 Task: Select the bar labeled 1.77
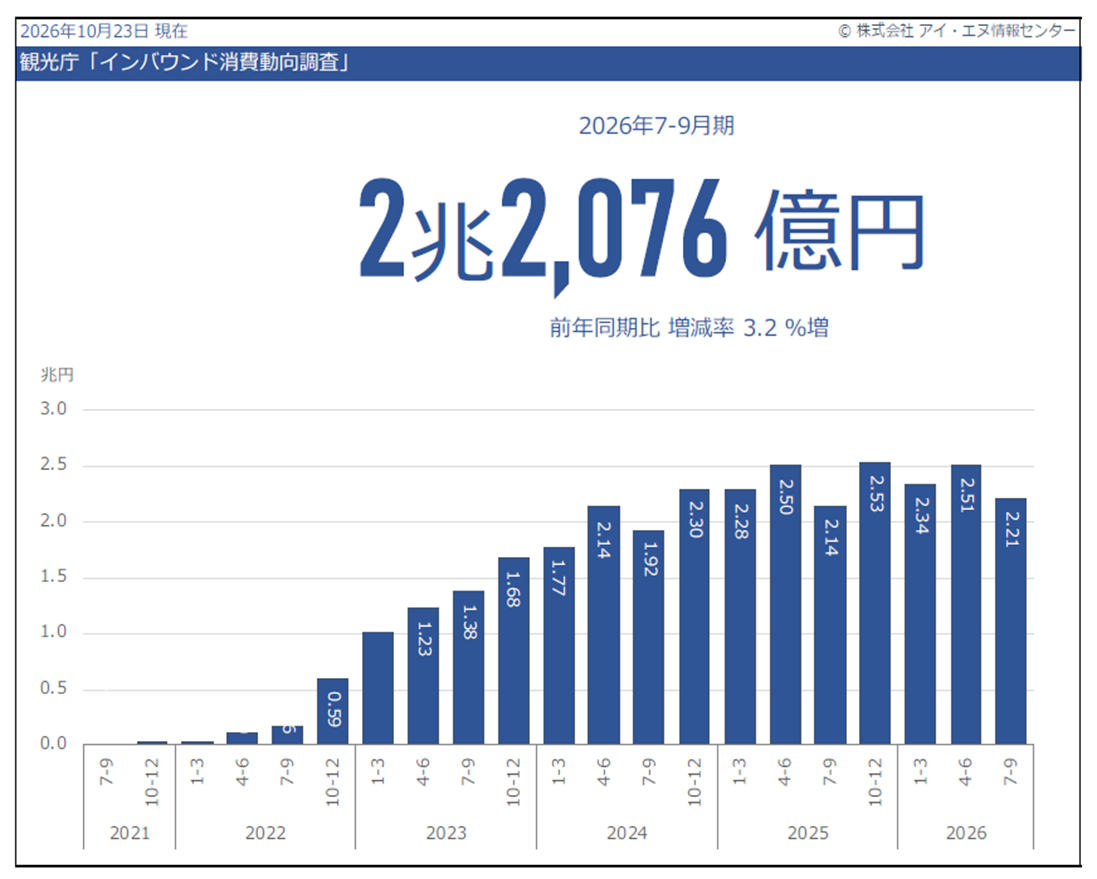click(558, 645)
